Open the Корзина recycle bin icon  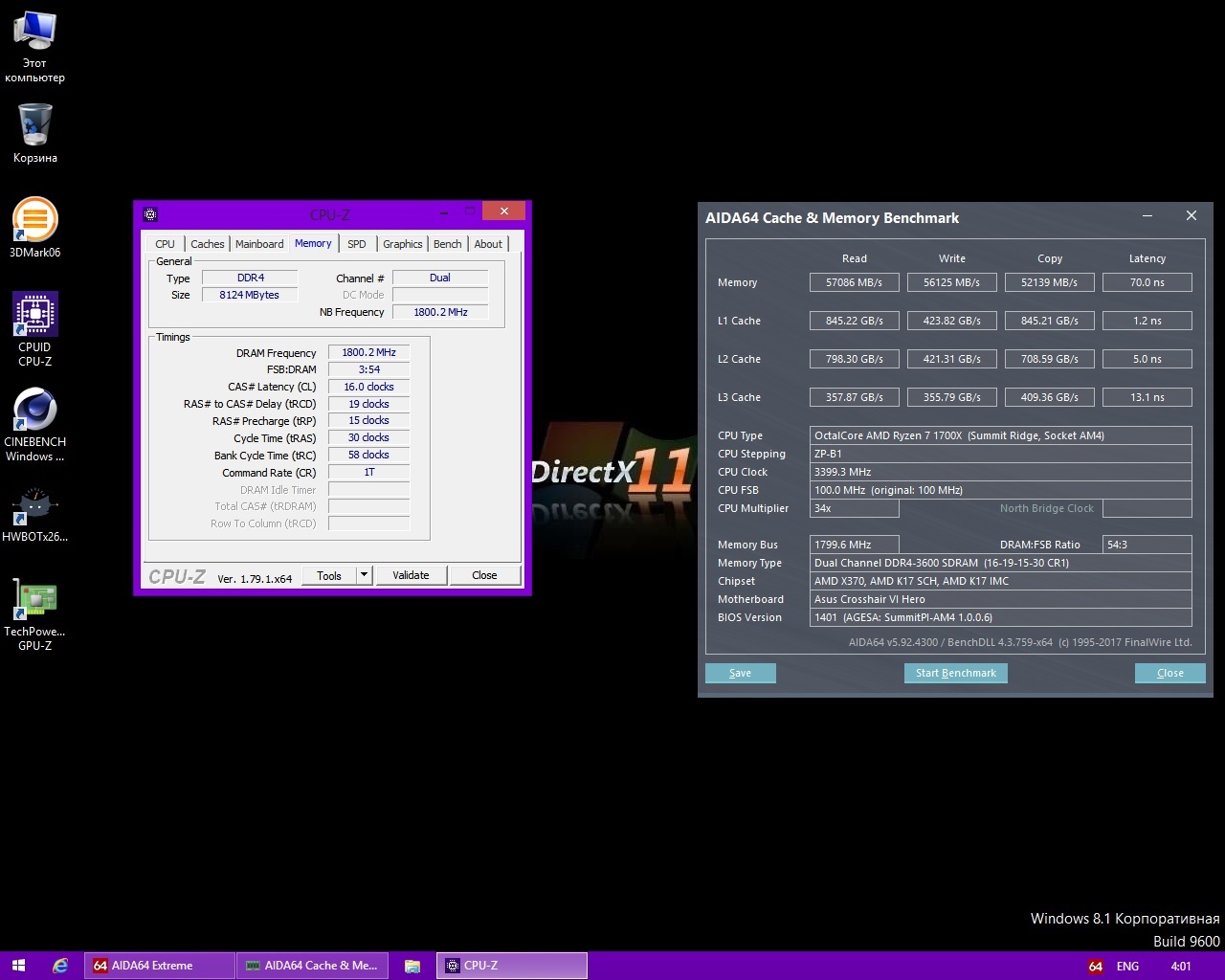click(x=34, y=132)
